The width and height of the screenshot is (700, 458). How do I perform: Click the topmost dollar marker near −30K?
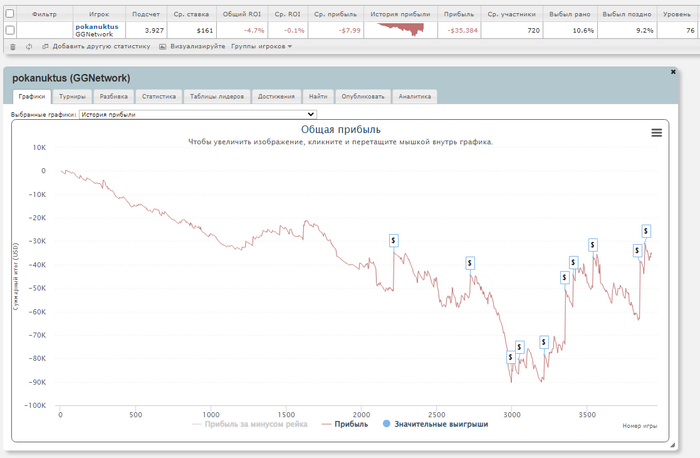point(646,231)
